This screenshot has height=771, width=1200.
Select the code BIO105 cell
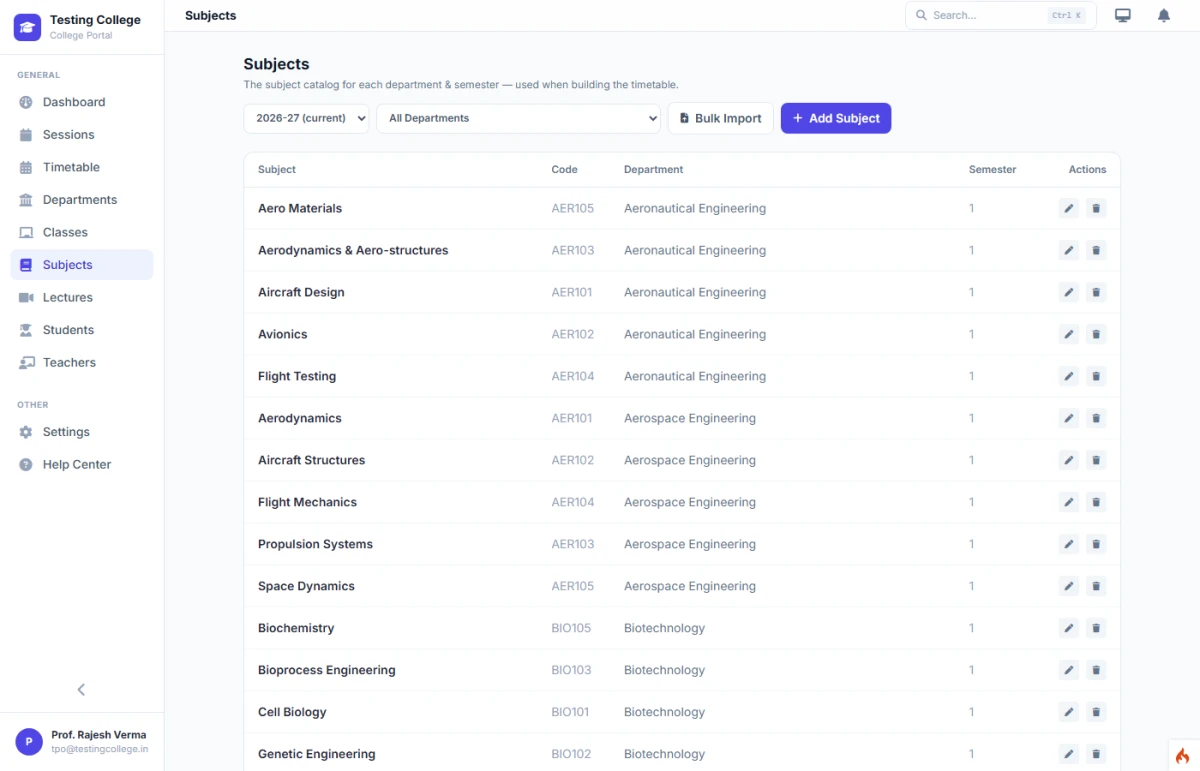[572, 629]
